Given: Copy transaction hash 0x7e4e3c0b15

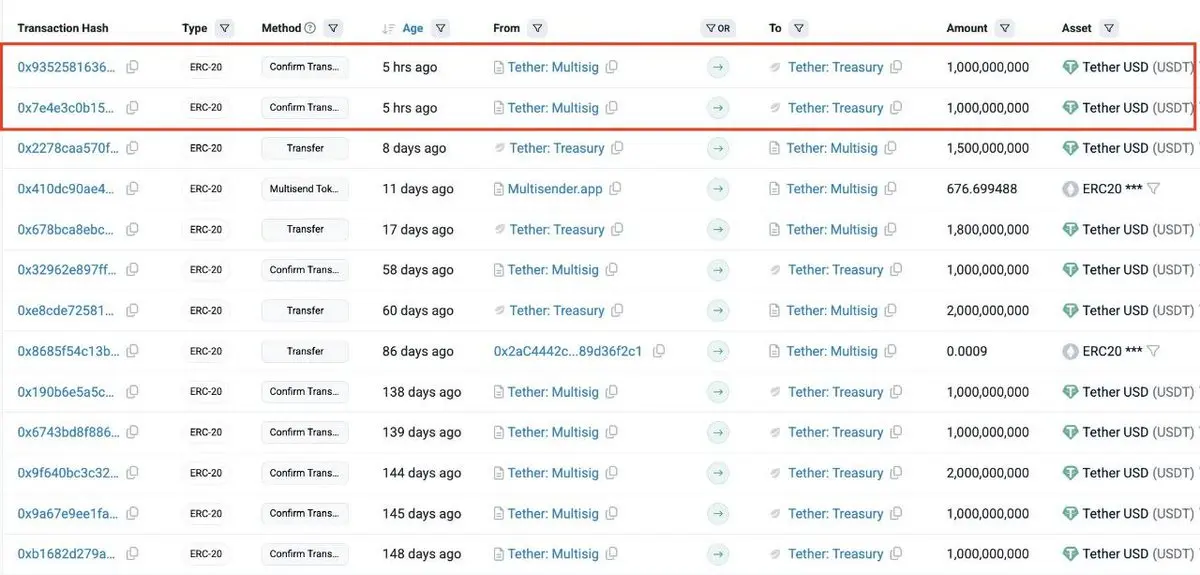Looking at the screenshot, I should tap(132, 108).
